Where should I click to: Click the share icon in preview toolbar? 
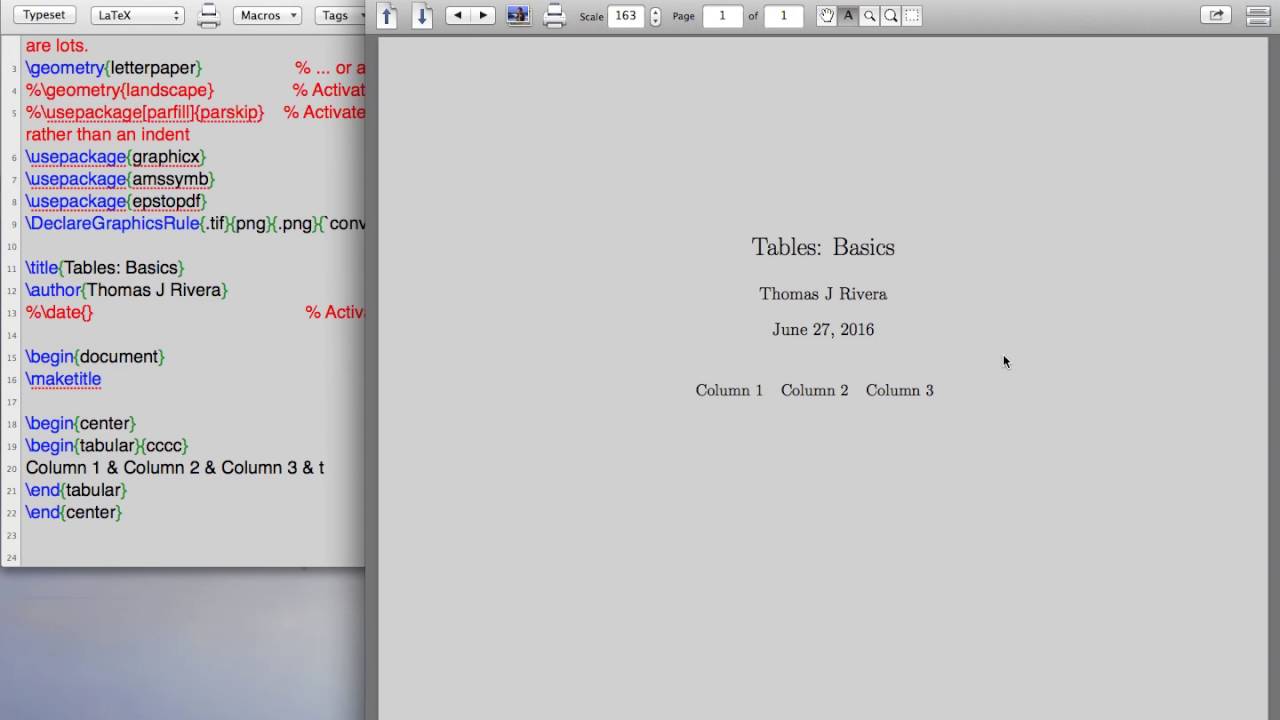(x=1216, y=15)
